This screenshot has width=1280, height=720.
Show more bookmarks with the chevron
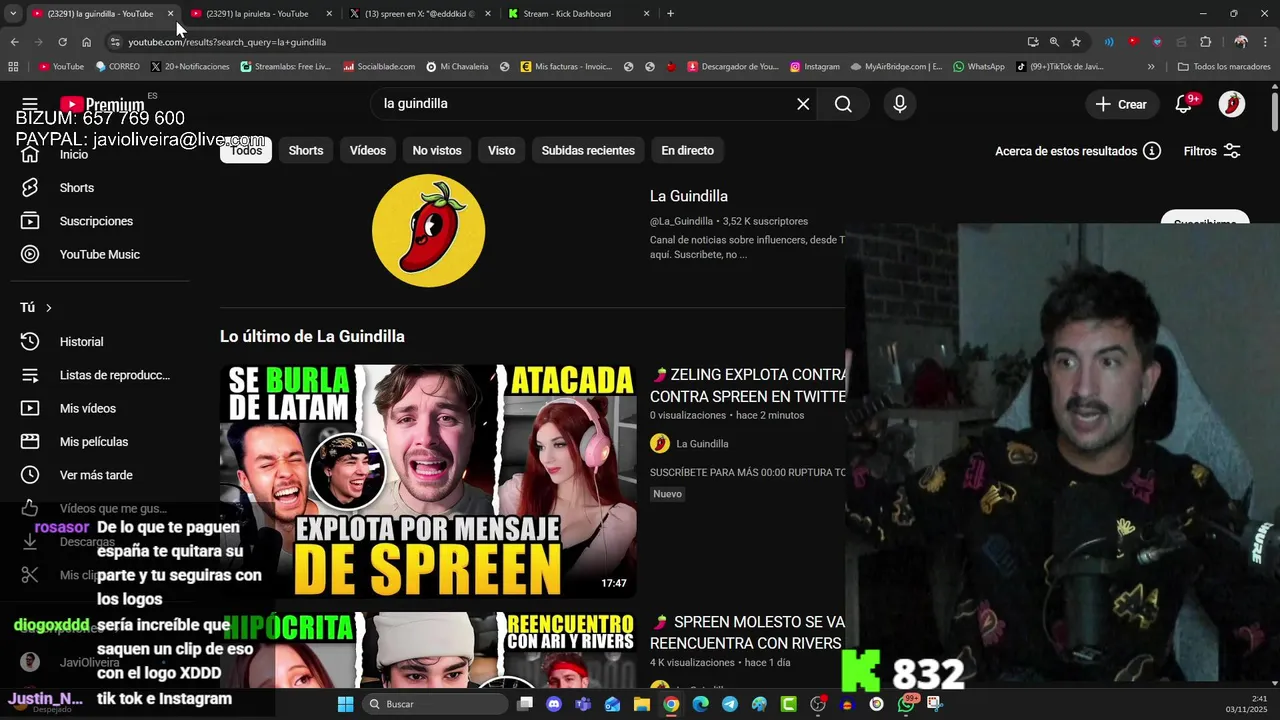tap(1151, 67)
